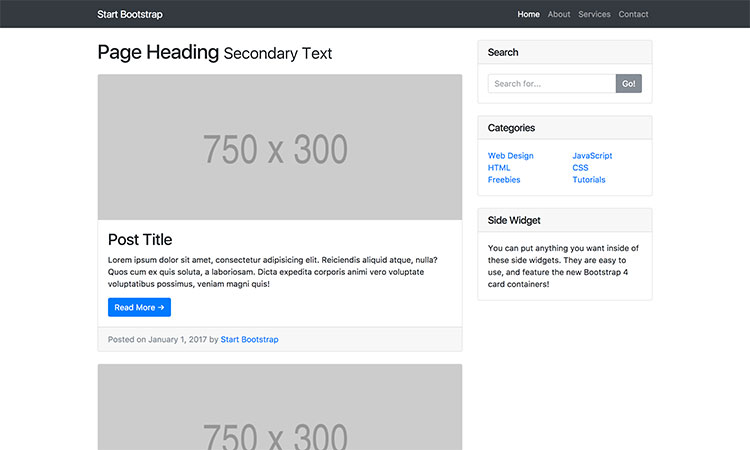Browse the Freebies category
Viewport: 750px width, 450px height.
[504, 180]
